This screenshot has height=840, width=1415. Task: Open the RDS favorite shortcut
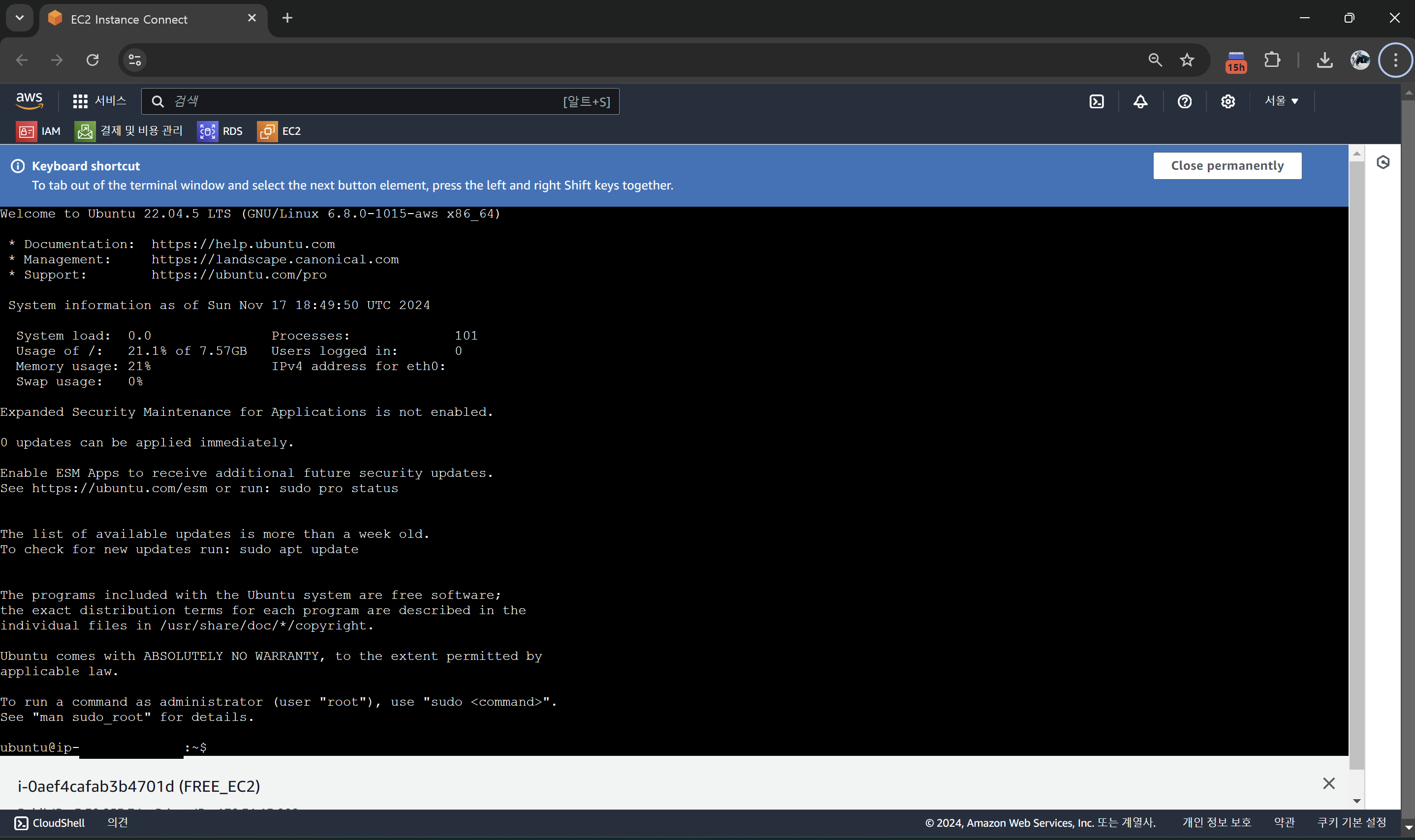click(220, 131)
